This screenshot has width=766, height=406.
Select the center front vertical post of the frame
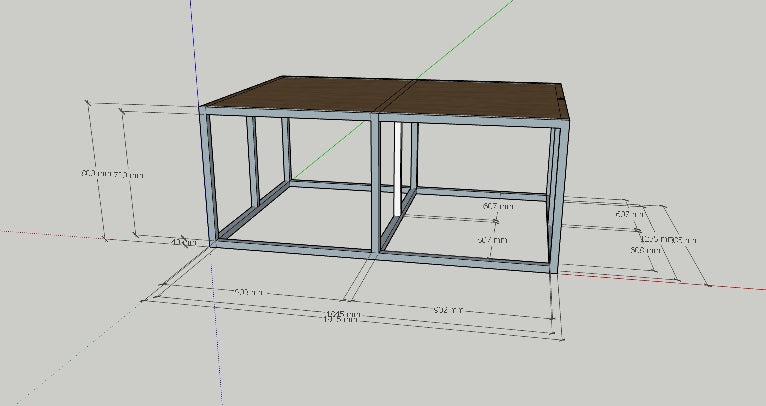(x=375, y=183)
